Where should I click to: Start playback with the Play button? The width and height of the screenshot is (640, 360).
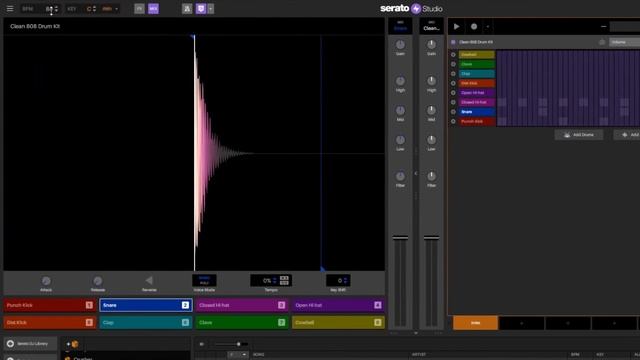coord(457,27)
